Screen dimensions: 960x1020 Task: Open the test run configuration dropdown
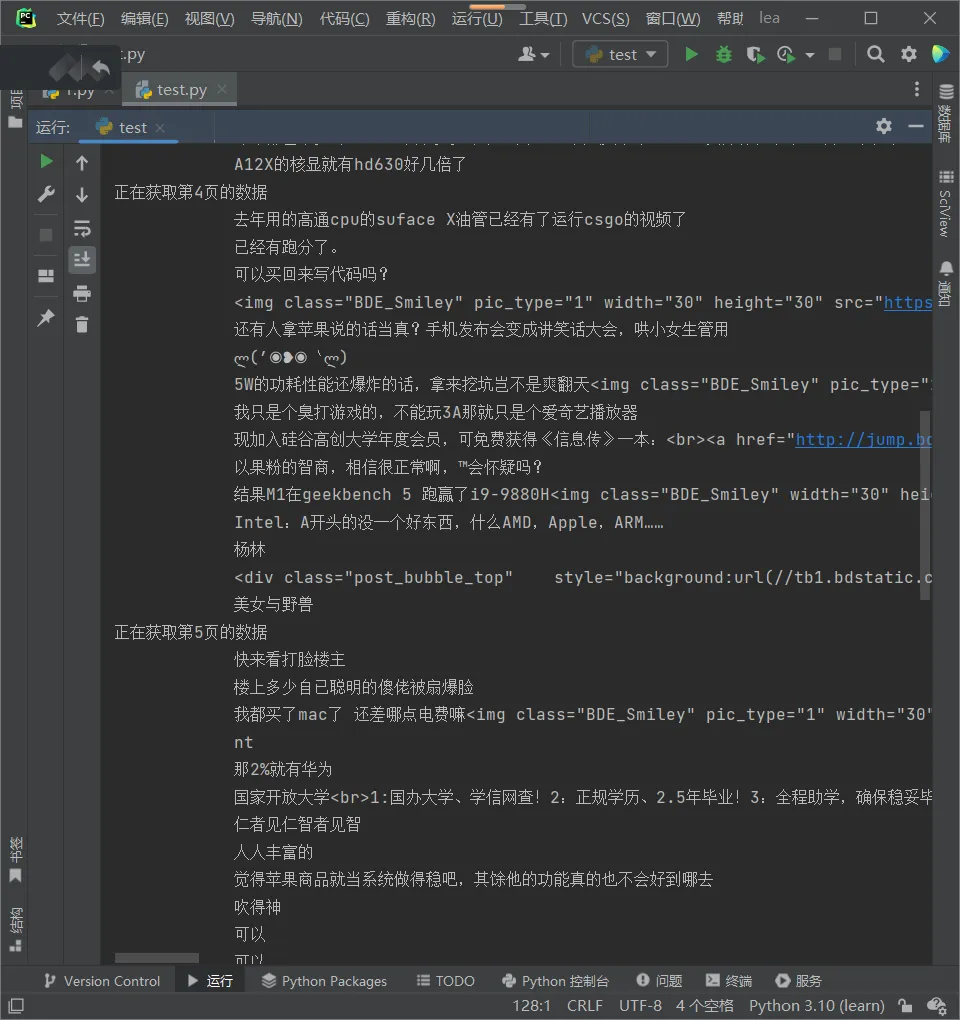click(x=621, y=55)
